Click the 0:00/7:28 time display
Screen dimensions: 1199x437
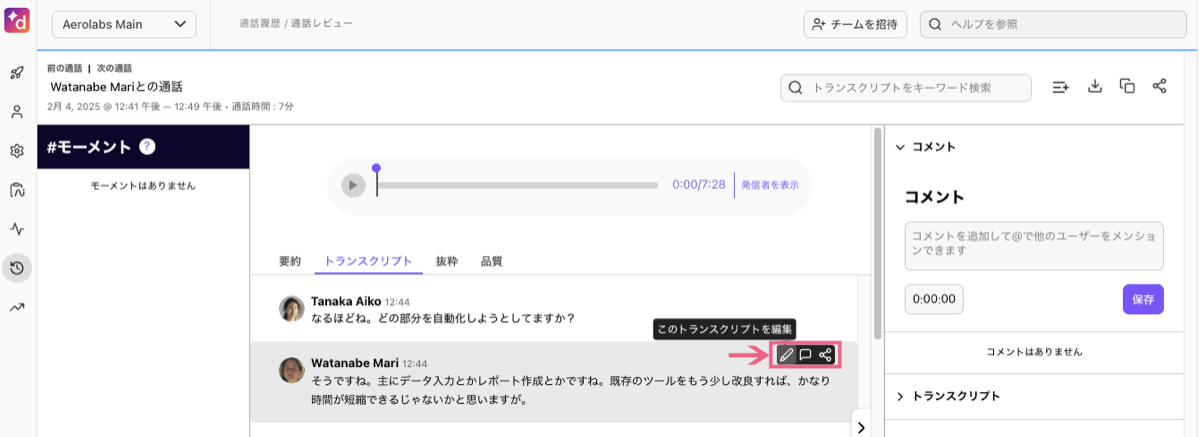(x=699, y=185)
